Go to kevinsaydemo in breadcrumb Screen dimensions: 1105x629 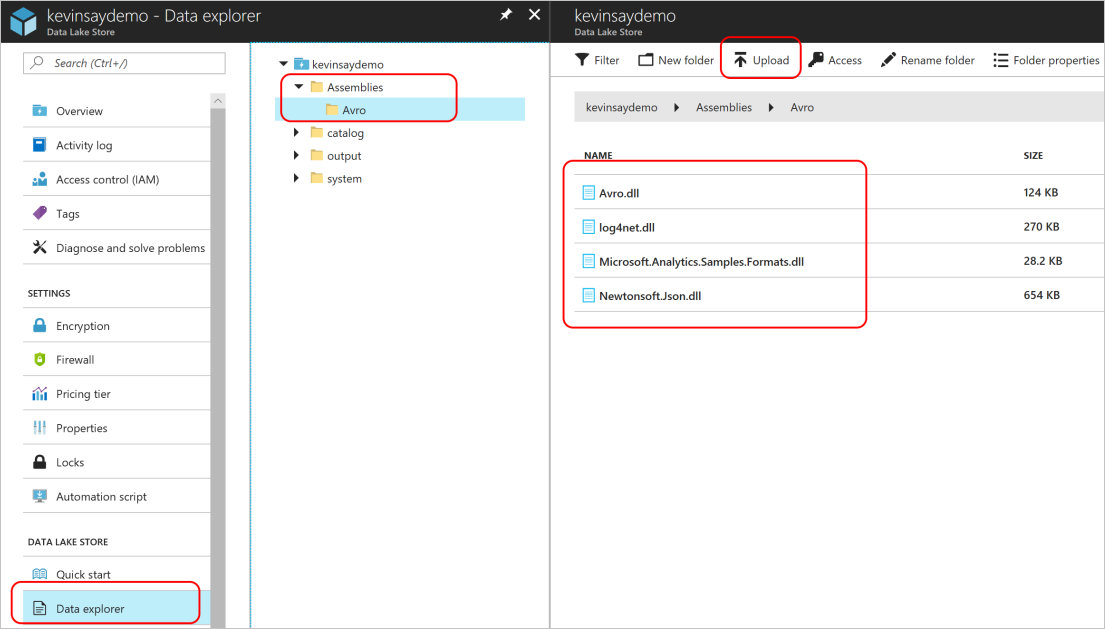tap(622, 107)
